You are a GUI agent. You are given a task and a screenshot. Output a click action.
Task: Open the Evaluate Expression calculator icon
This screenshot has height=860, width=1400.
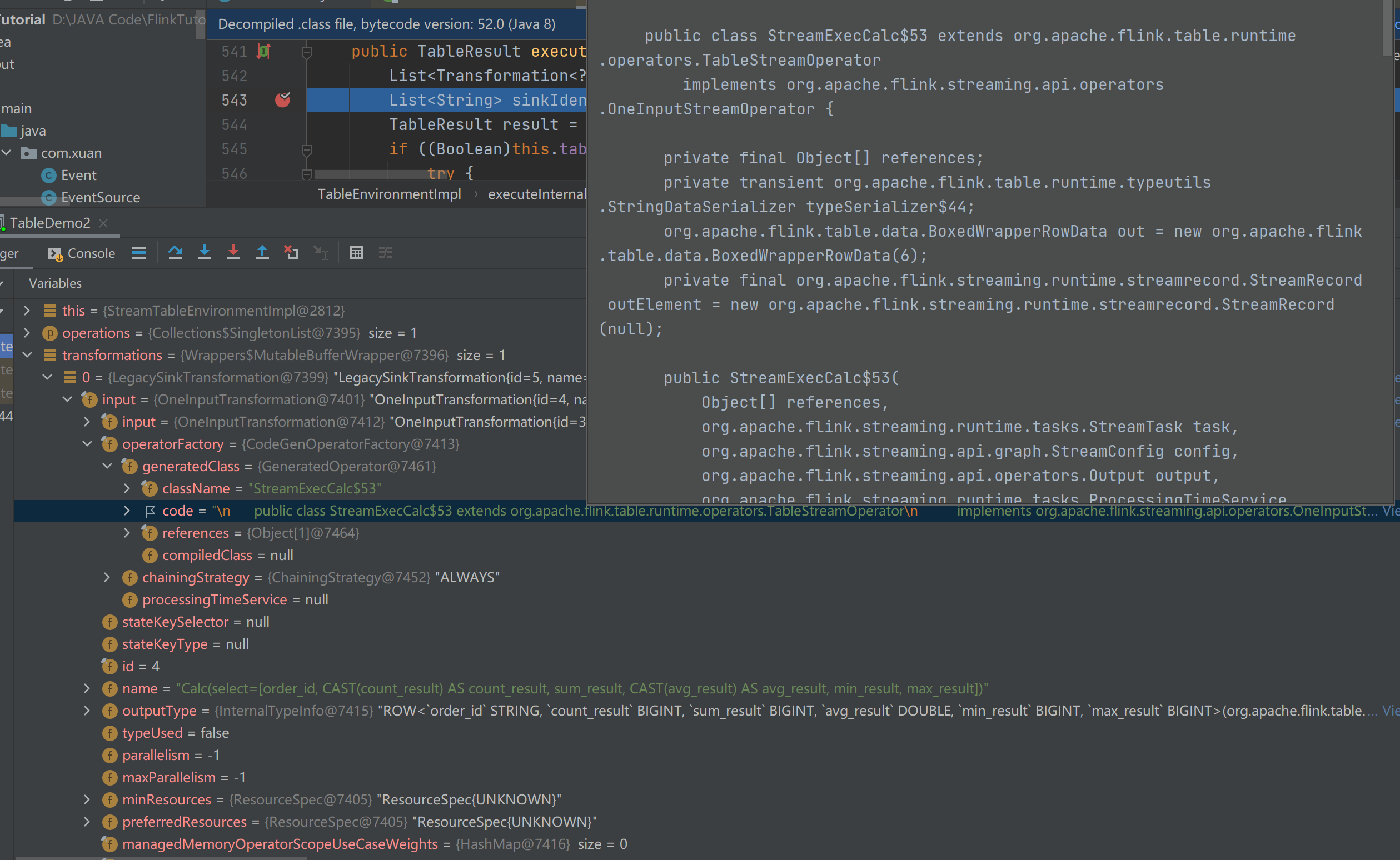(x=357, y=253)
